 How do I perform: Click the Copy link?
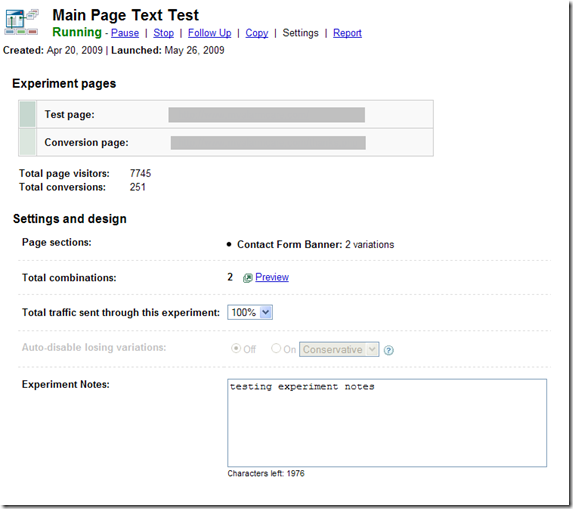[257, 33]
